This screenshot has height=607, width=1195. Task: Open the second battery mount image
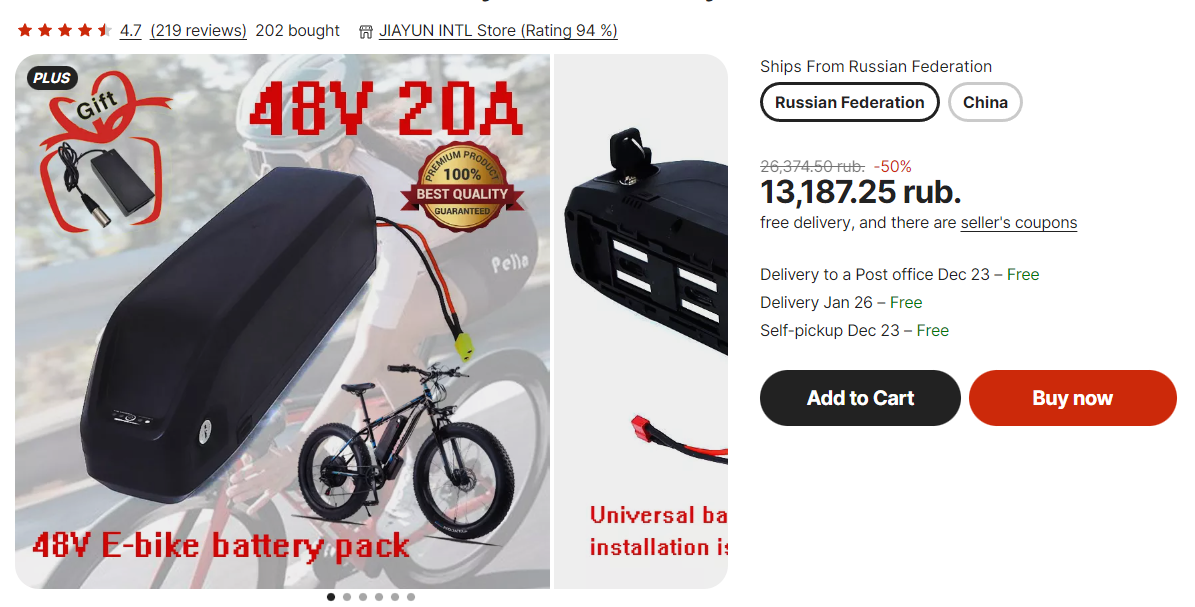pos(641,321)
